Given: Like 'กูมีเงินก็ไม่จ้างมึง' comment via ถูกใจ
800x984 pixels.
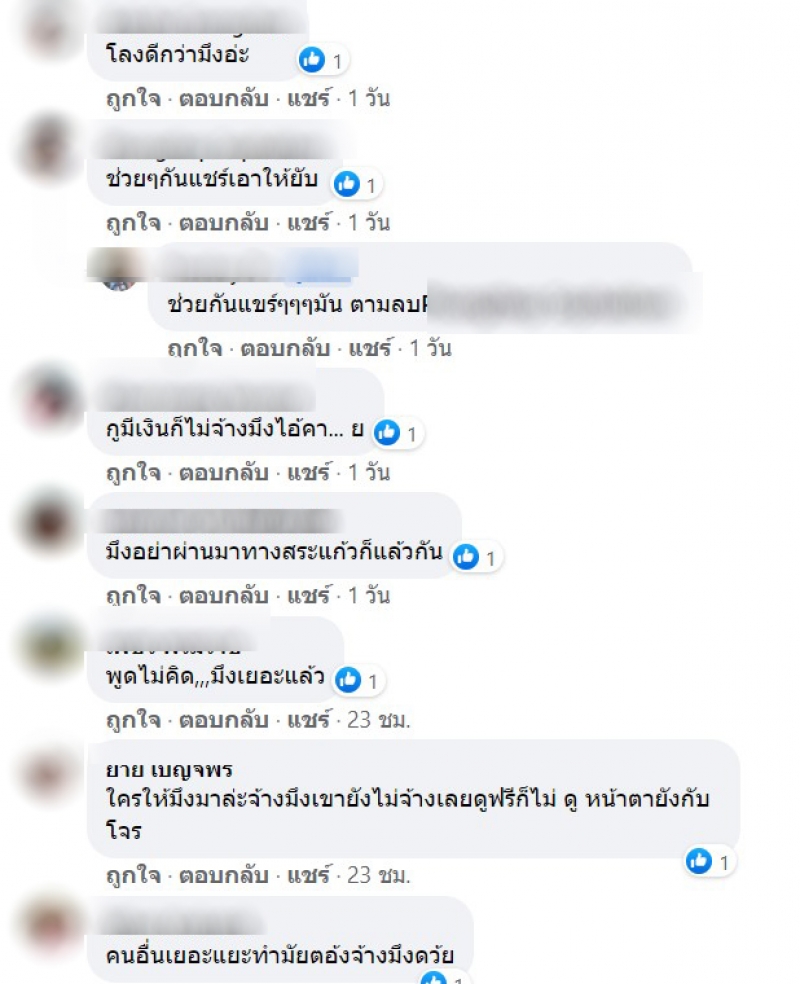Looking at the screenshot, I should pyautogui.click(x=134, y=473).
